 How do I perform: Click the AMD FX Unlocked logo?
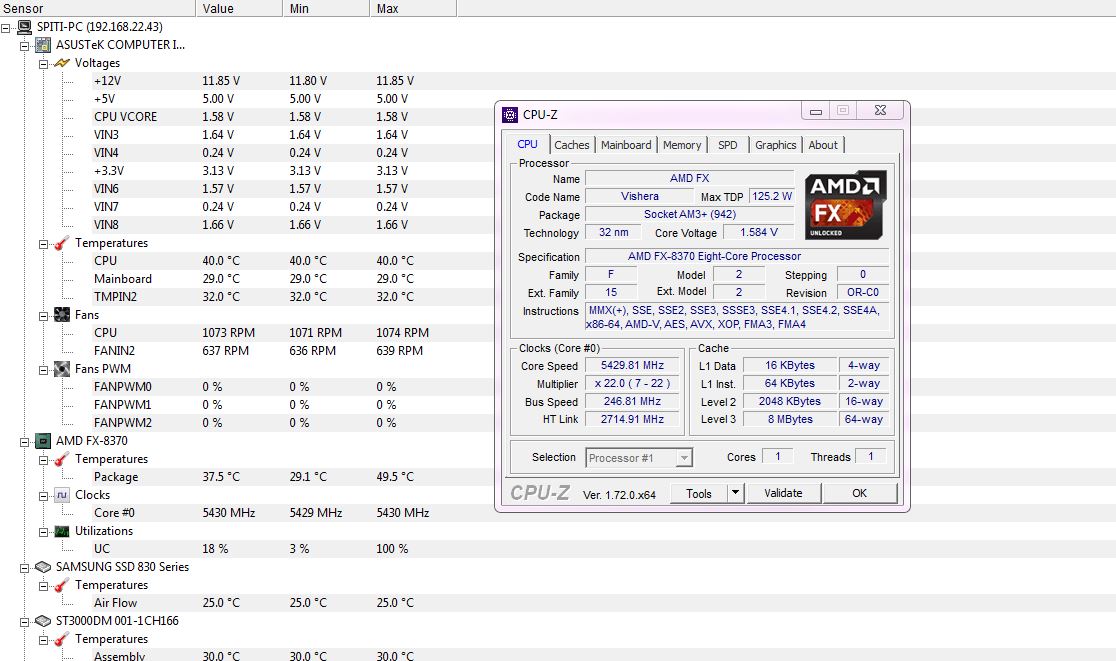(x=846, y=205)
